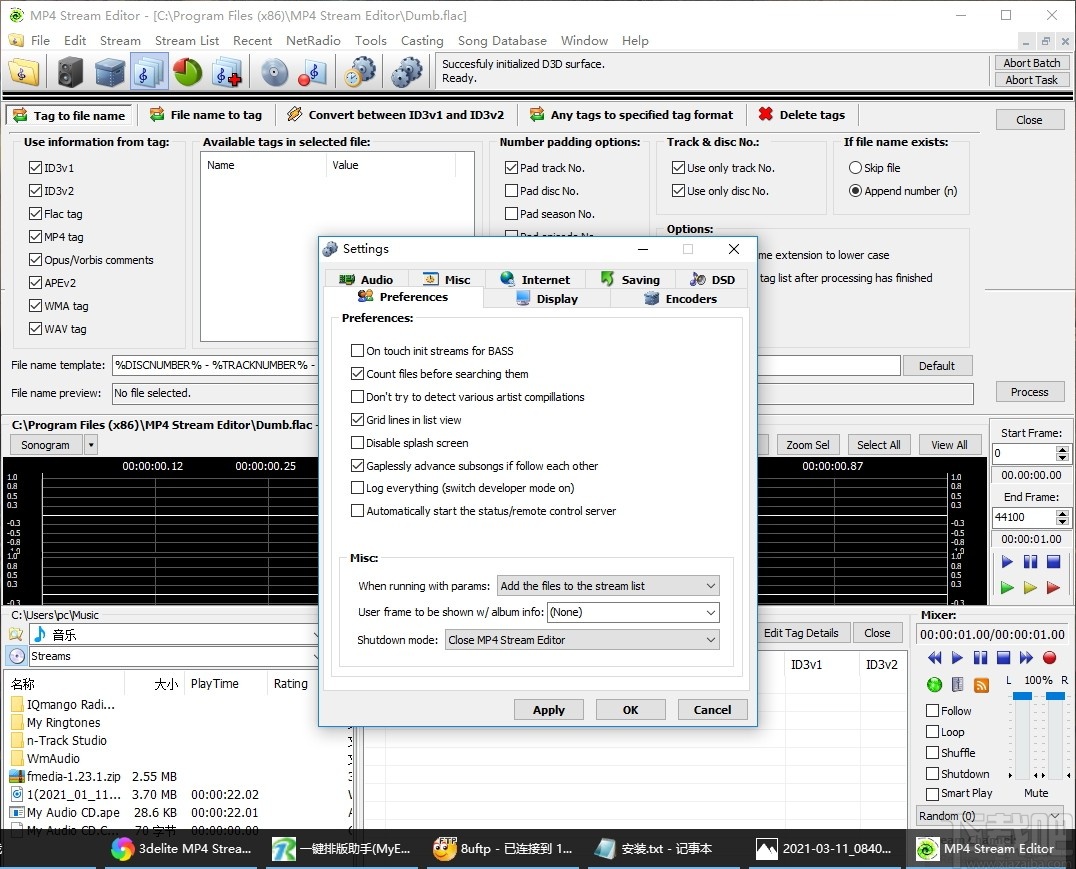
Task: Switch to the Encoders tab in Settings
Action: (x=681, y=298)
